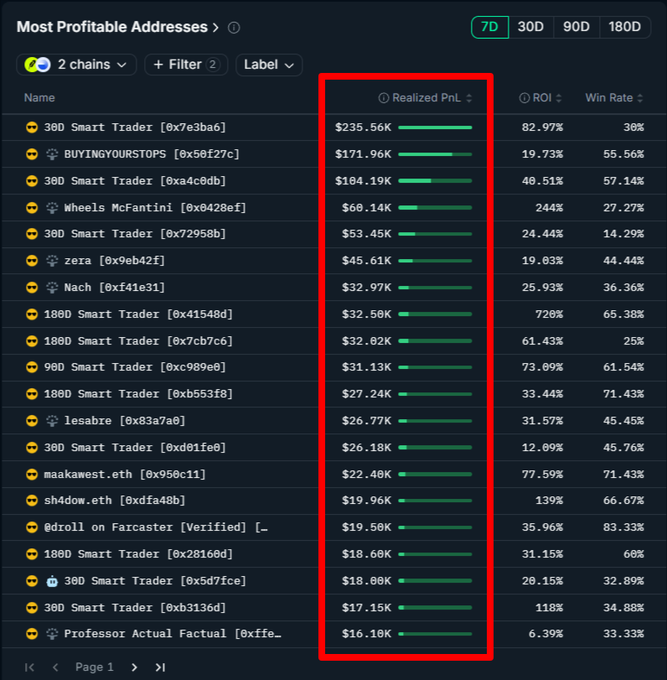Open 30D Smart Trader [0x7e3ba6]
Screen dimensions: 667x680
[135, 128]
